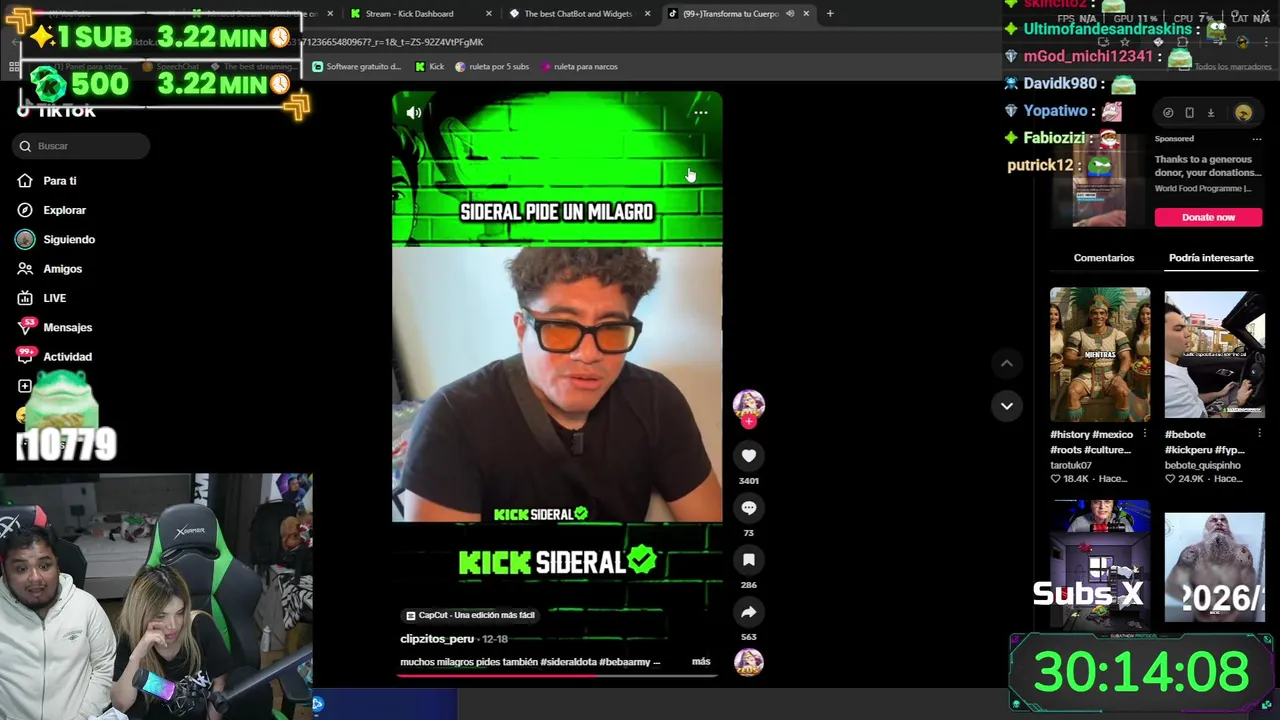Switch to Podría interesarte tab
Screen dimensions: 1280x720
point(1211,258)
